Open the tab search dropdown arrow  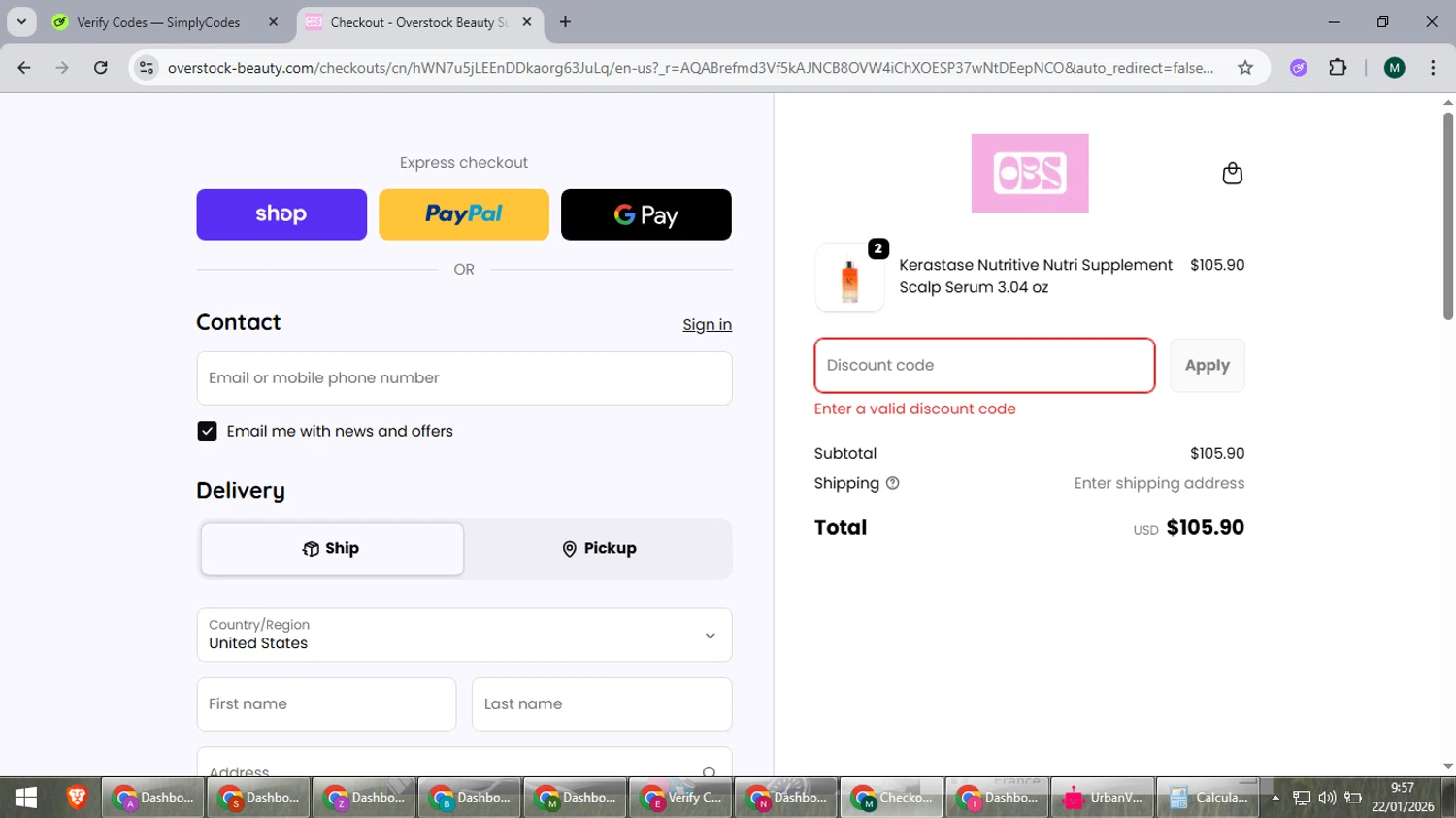21,22
